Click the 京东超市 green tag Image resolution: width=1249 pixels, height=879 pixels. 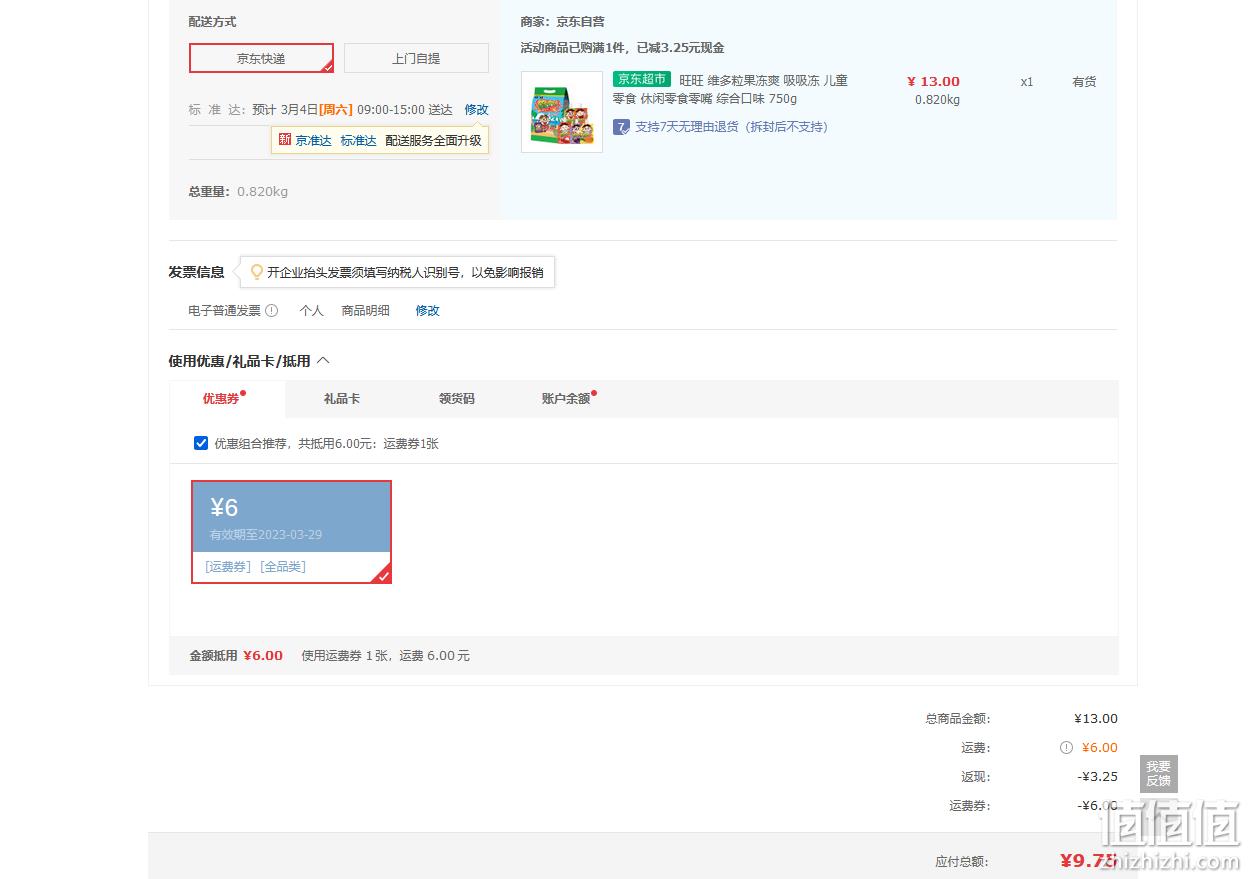point(642,79)
